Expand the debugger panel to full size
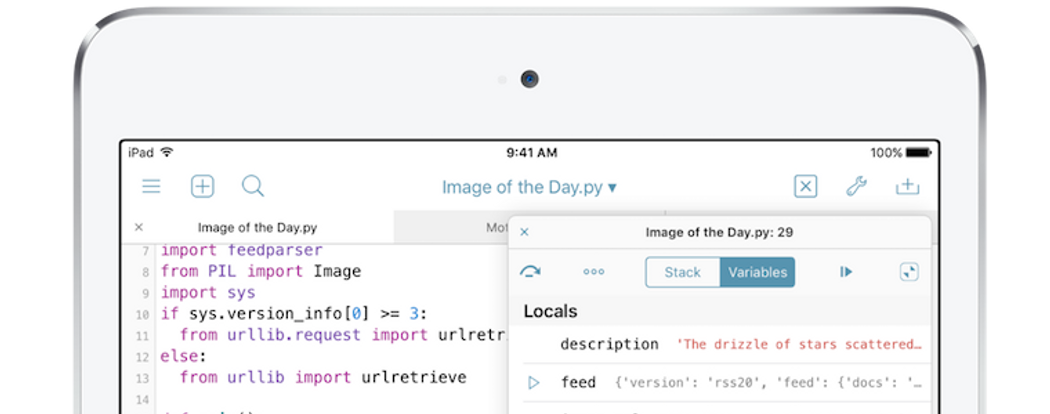This screenshot has height=414, width=1050. point(908,272)
